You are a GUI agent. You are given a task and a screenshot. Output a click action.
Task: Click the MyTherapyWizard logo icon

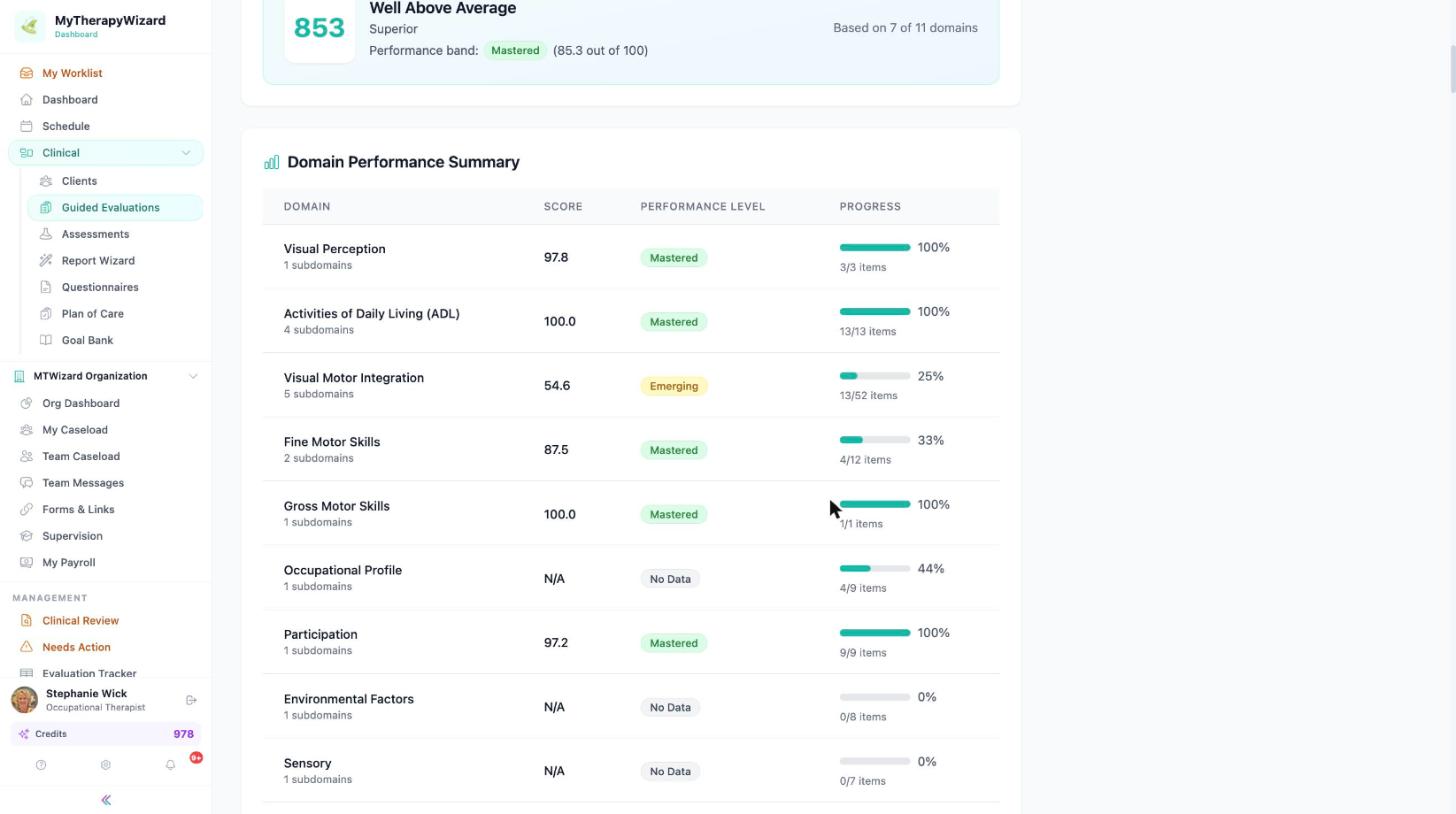click(x=30, y=26)
